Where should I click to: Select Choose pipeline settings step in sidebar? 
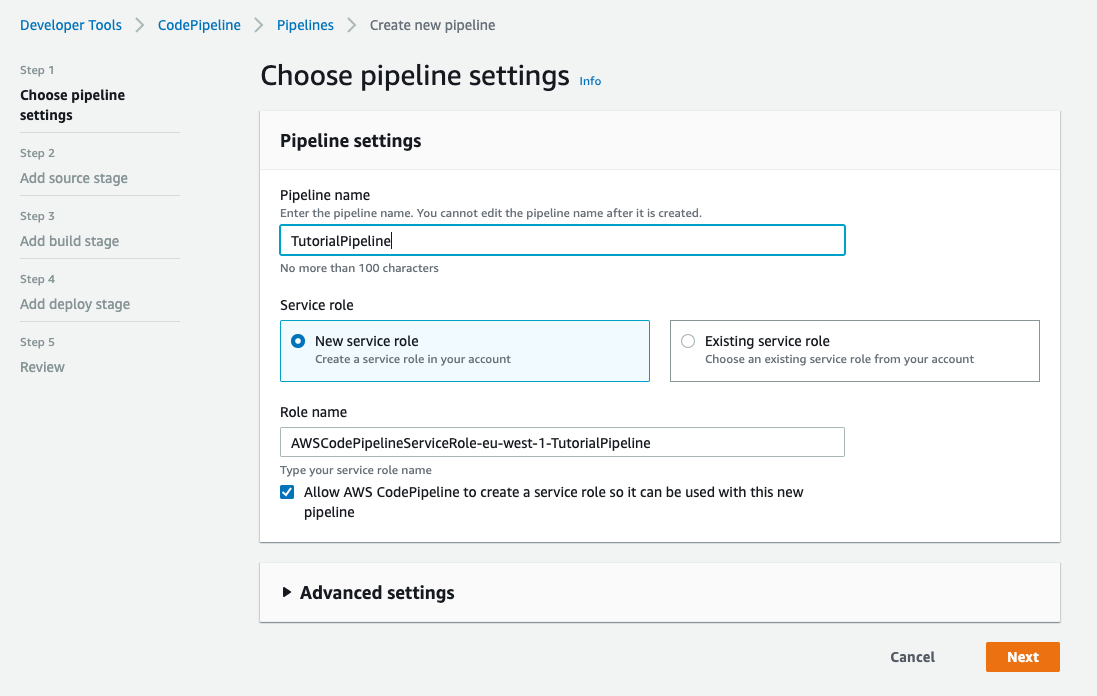point(72,105)
